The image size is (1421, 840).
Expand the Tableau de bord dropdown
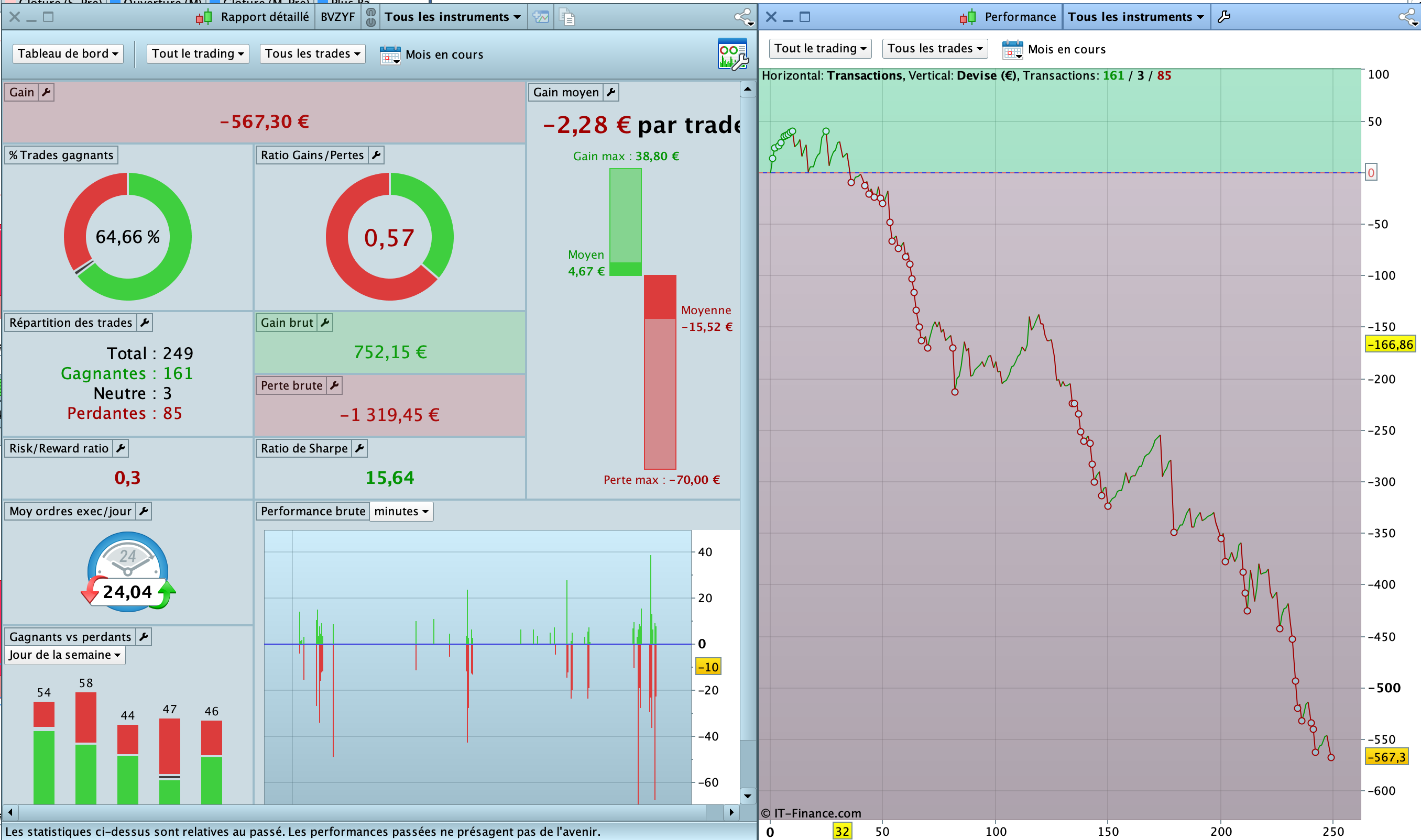[68, 54]
